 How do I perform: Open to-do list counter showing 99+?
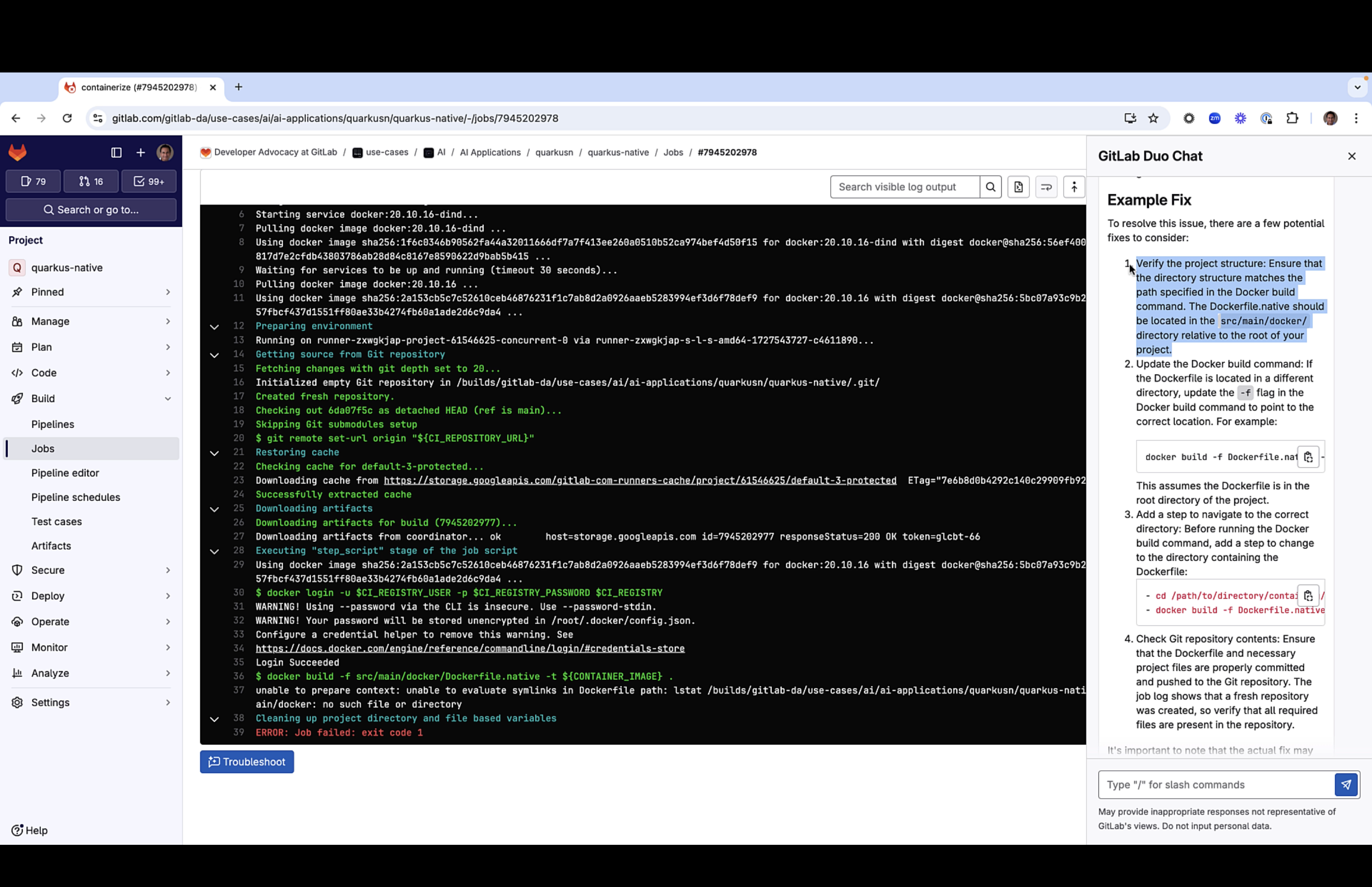tap(149, 182)
